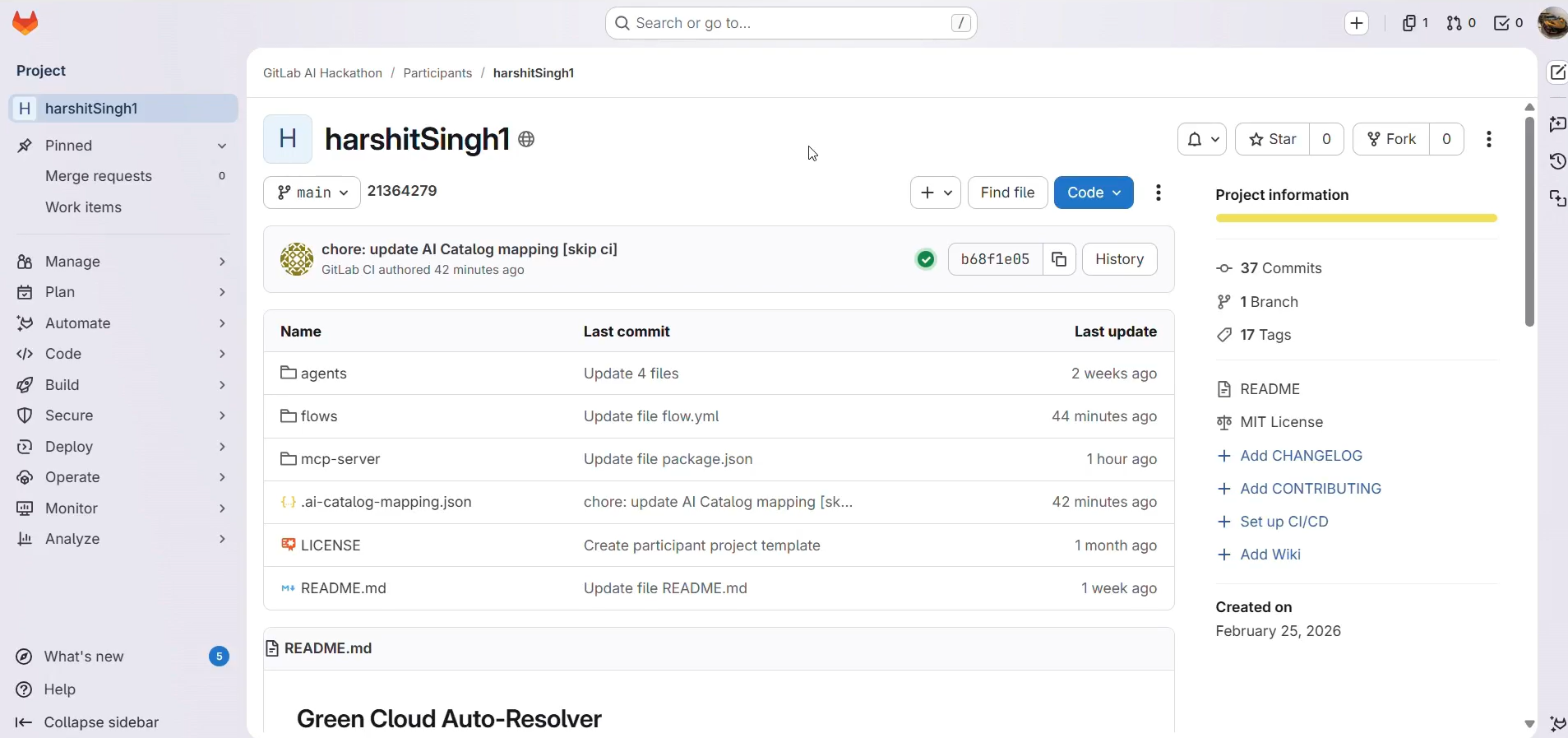1568x738 pixels.
Task: Open the Duo icon at the bottom of the right rail
Action: point(1557,723)
